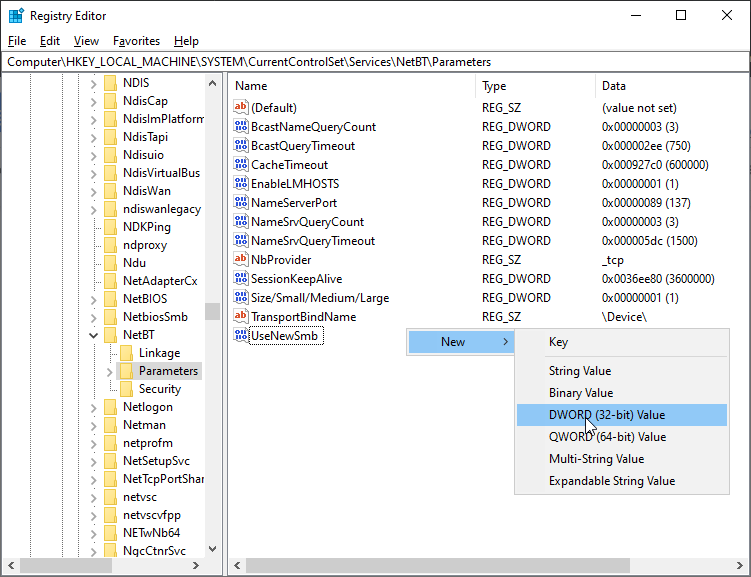Click the BcastQueryTimeout DWORD icon
751x577 pixels.
(241, 146)
